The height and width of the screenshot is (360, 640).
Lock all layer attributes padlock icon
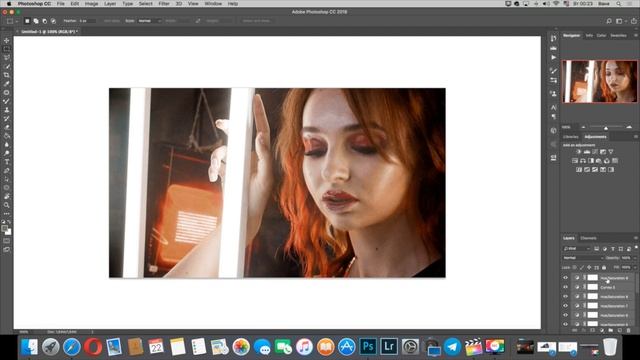(x=604, y=268)
